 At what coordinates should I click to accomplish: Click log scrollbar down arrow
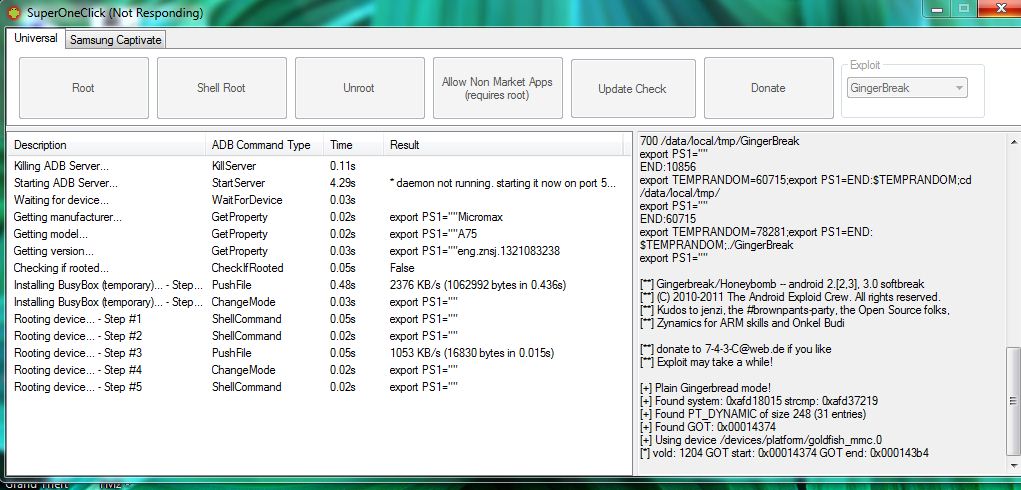pyautogui.click(x=1014, y=468)
